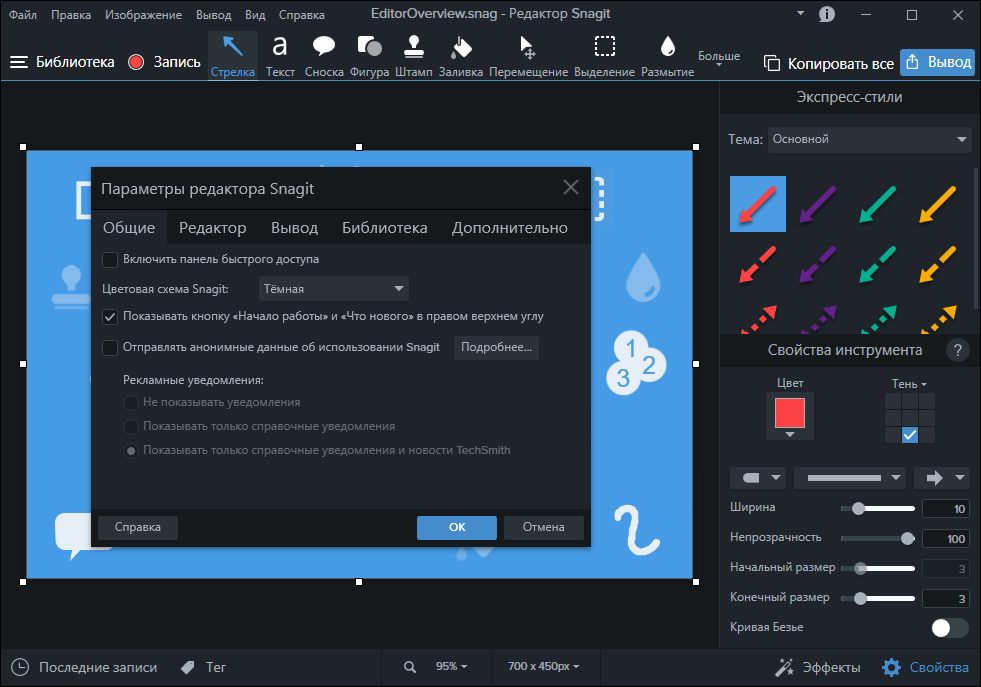Apply the solid orange arrow quick style
The image size is (981, 687).
tap(938, 204)
